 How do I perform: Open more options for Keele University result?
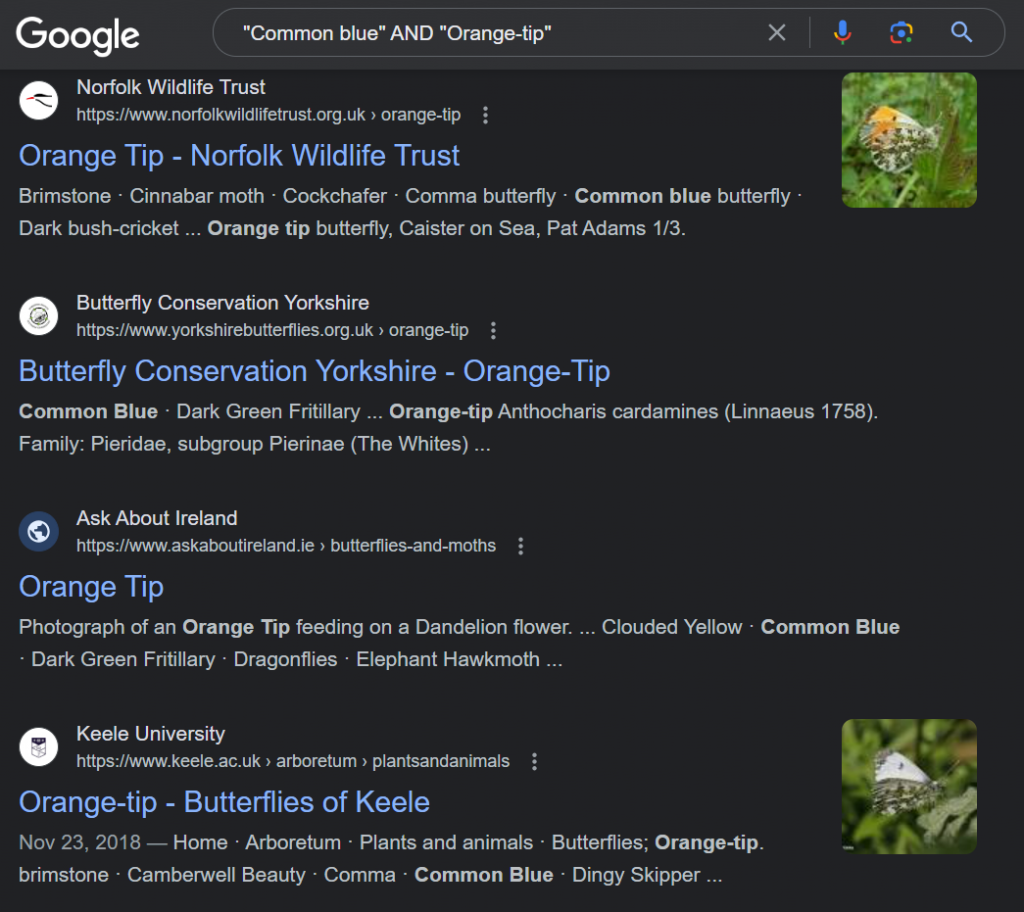click(x=534, y=762)
